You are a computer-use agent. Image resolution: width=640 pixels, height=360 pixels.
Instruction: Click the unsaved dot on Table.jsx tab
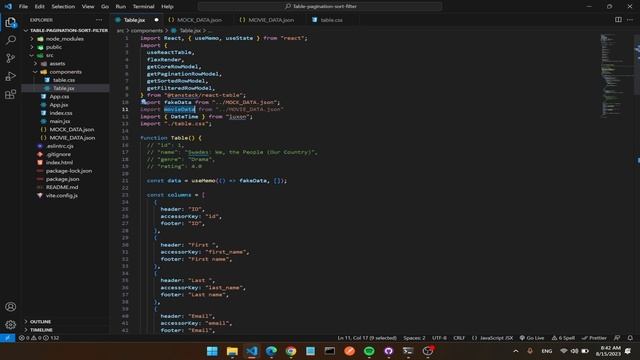pyautogui.click(x=156, y=20)
